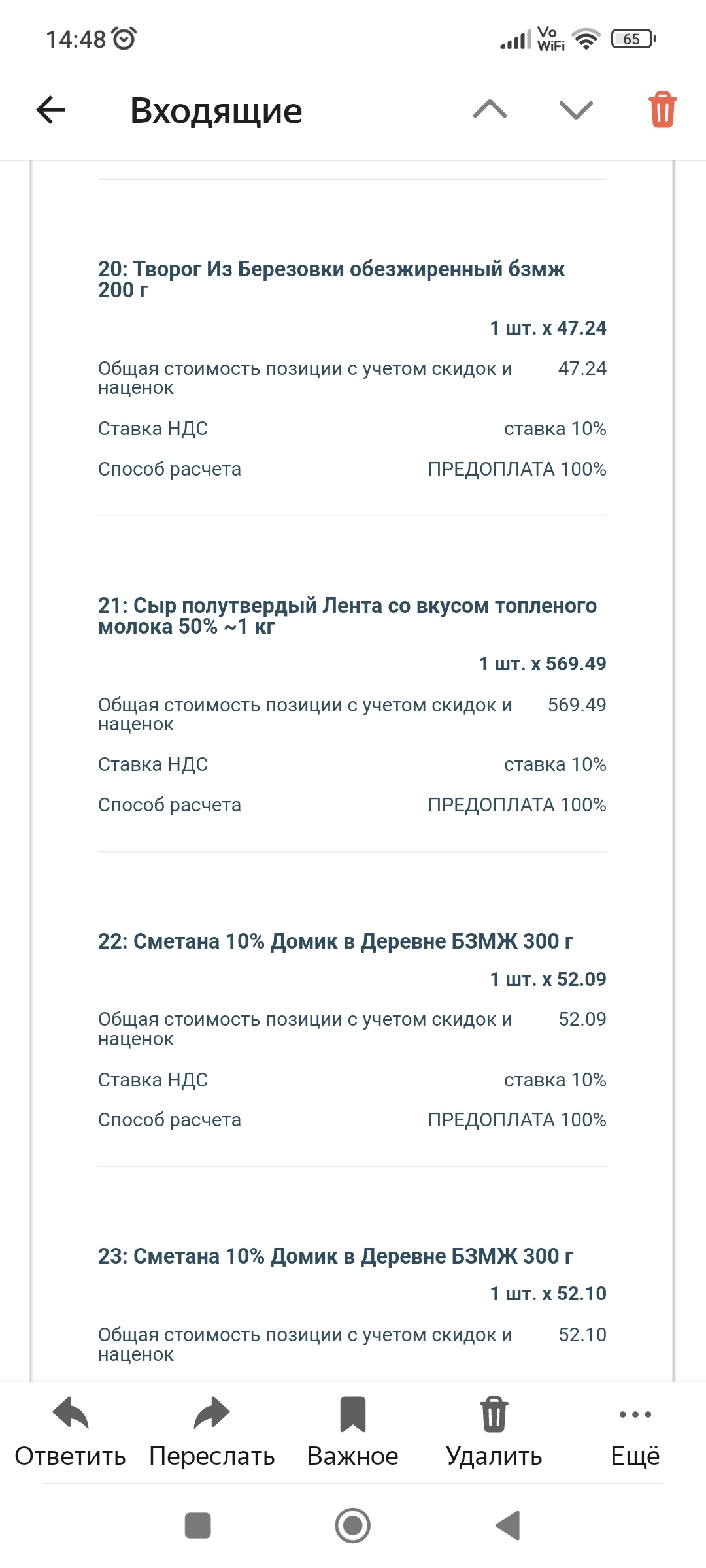Go to previous email with up chevron

click(490, 109)
